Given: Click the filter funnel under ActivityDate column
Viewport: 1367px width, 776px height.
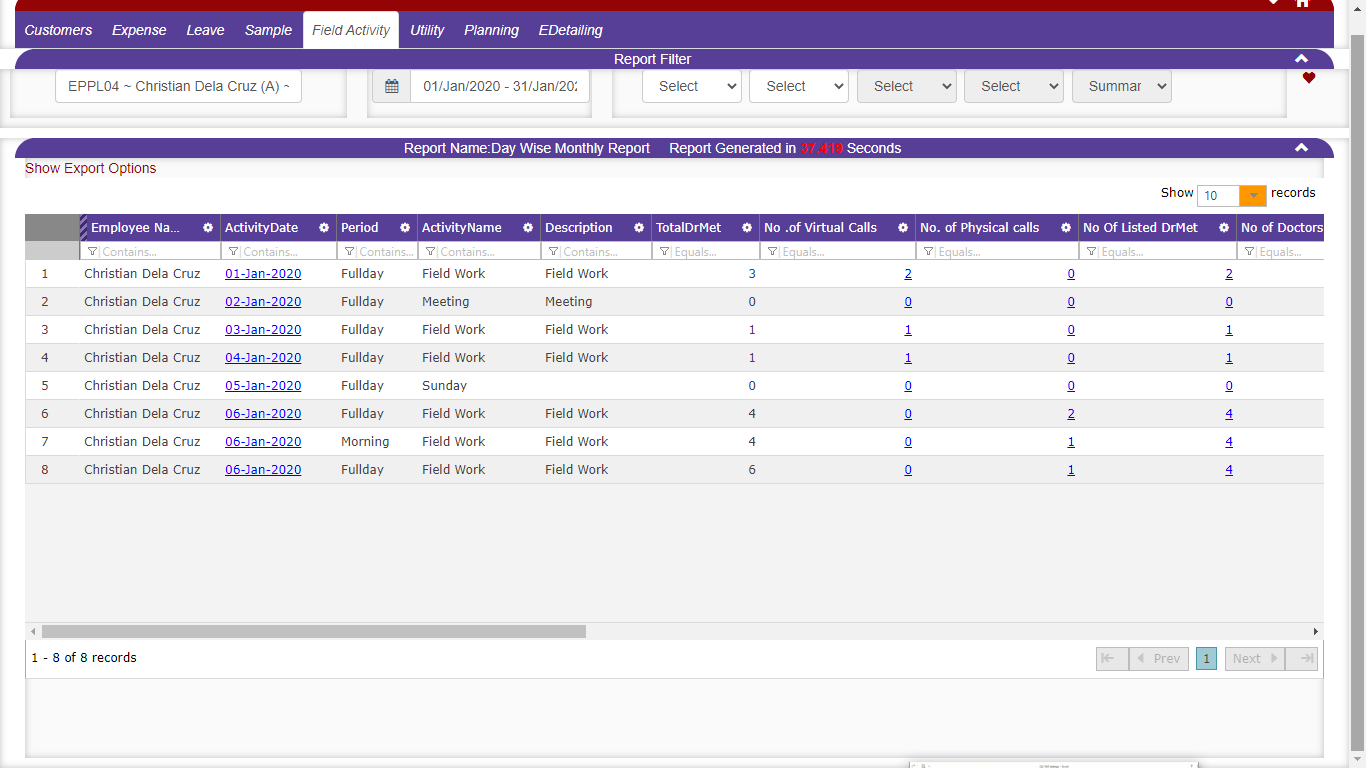Looking at the screenshot, I should [234, 252].
